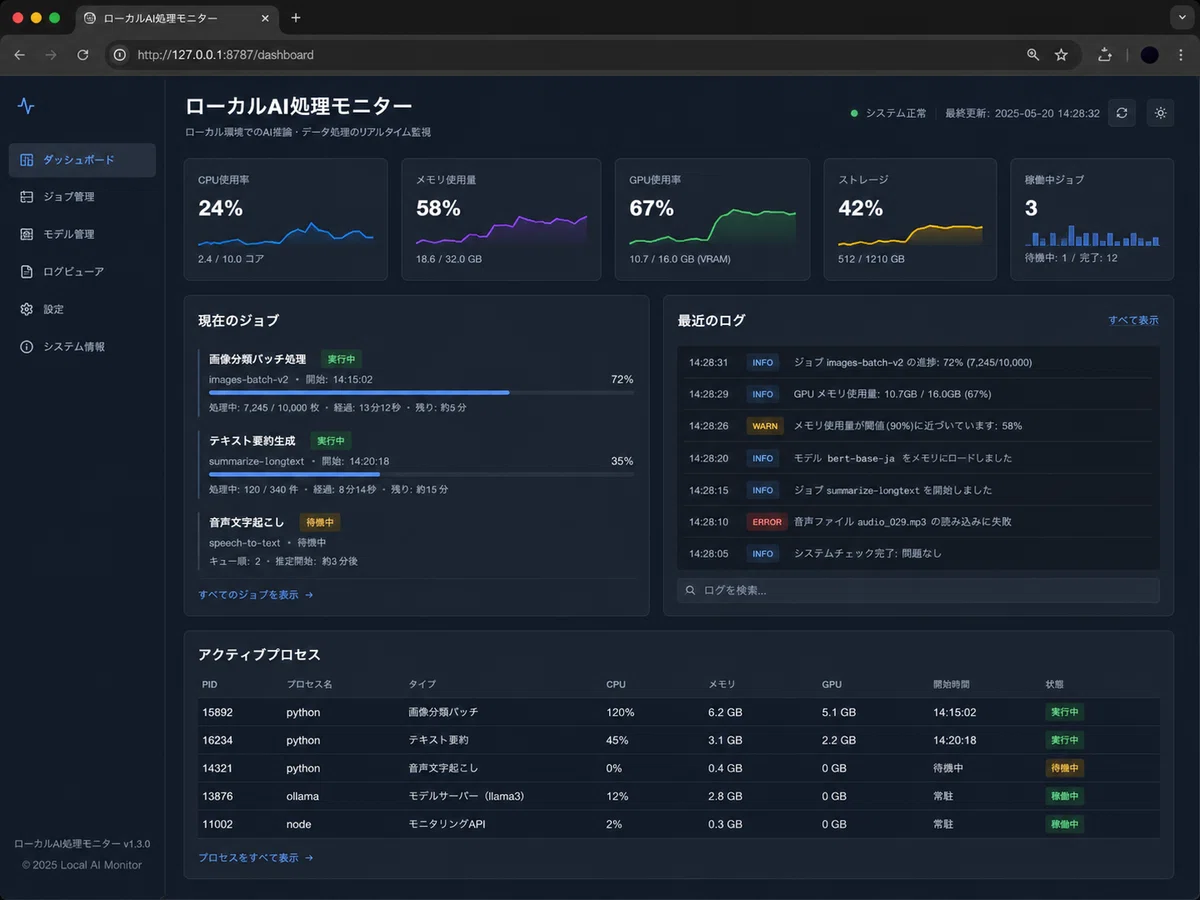The width and height of the screenshot is (1200, 900).
Task: Open ジョブ管理 in the sidebar menu
Action: (x=82, y=197)
